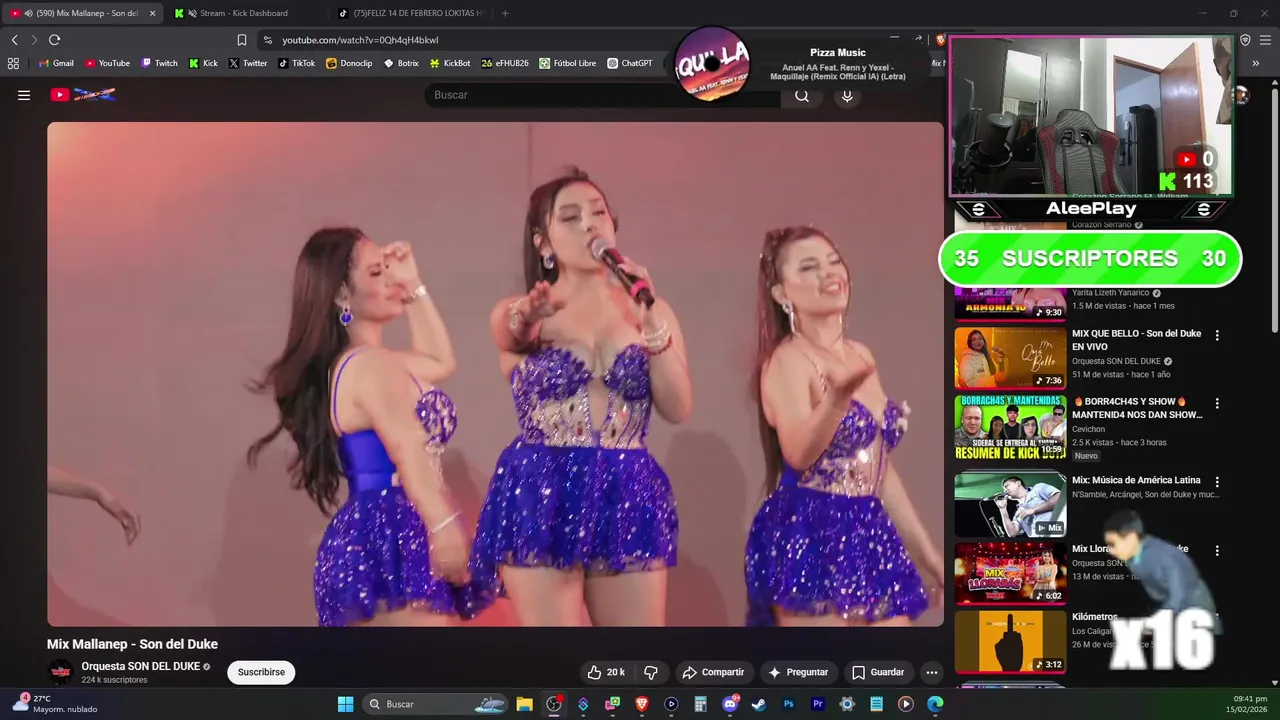Open options for Mix: Música de América Latina
This screenshot has width=1280, height=720.
(x=1217, y=482)
